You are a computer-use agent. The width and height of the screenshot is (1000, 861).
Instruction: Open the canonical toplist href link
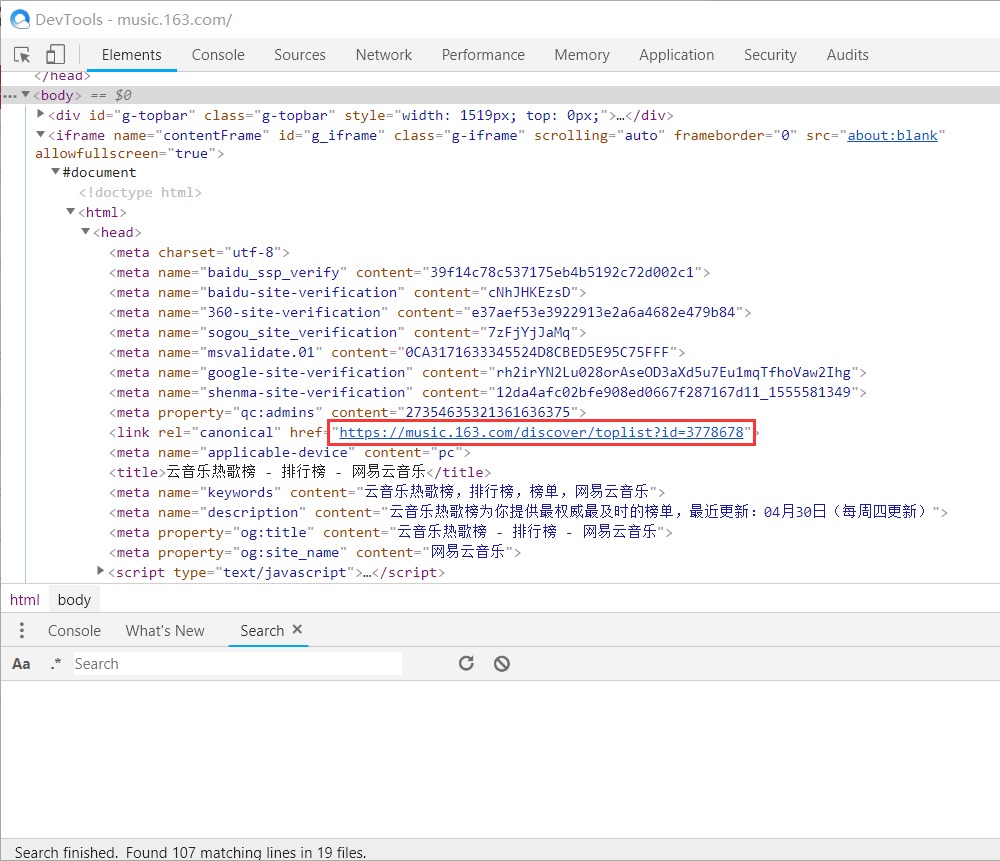pyautogui.click(x=541, y=432)
